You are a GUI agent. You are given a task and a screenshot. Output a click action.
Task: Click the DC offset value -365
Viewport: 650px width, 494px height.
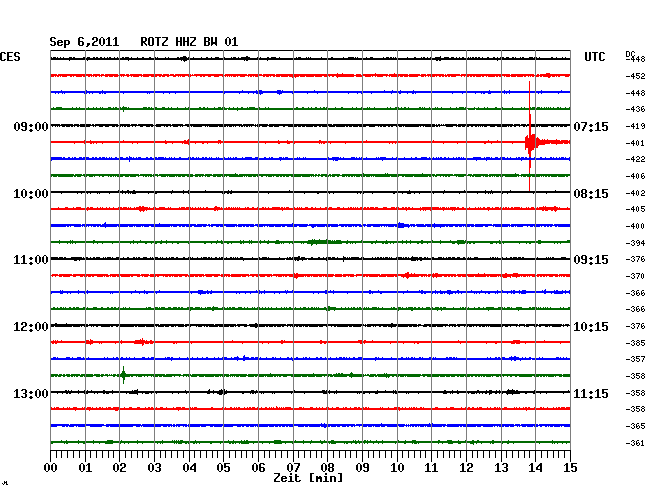tap(635, 426)
